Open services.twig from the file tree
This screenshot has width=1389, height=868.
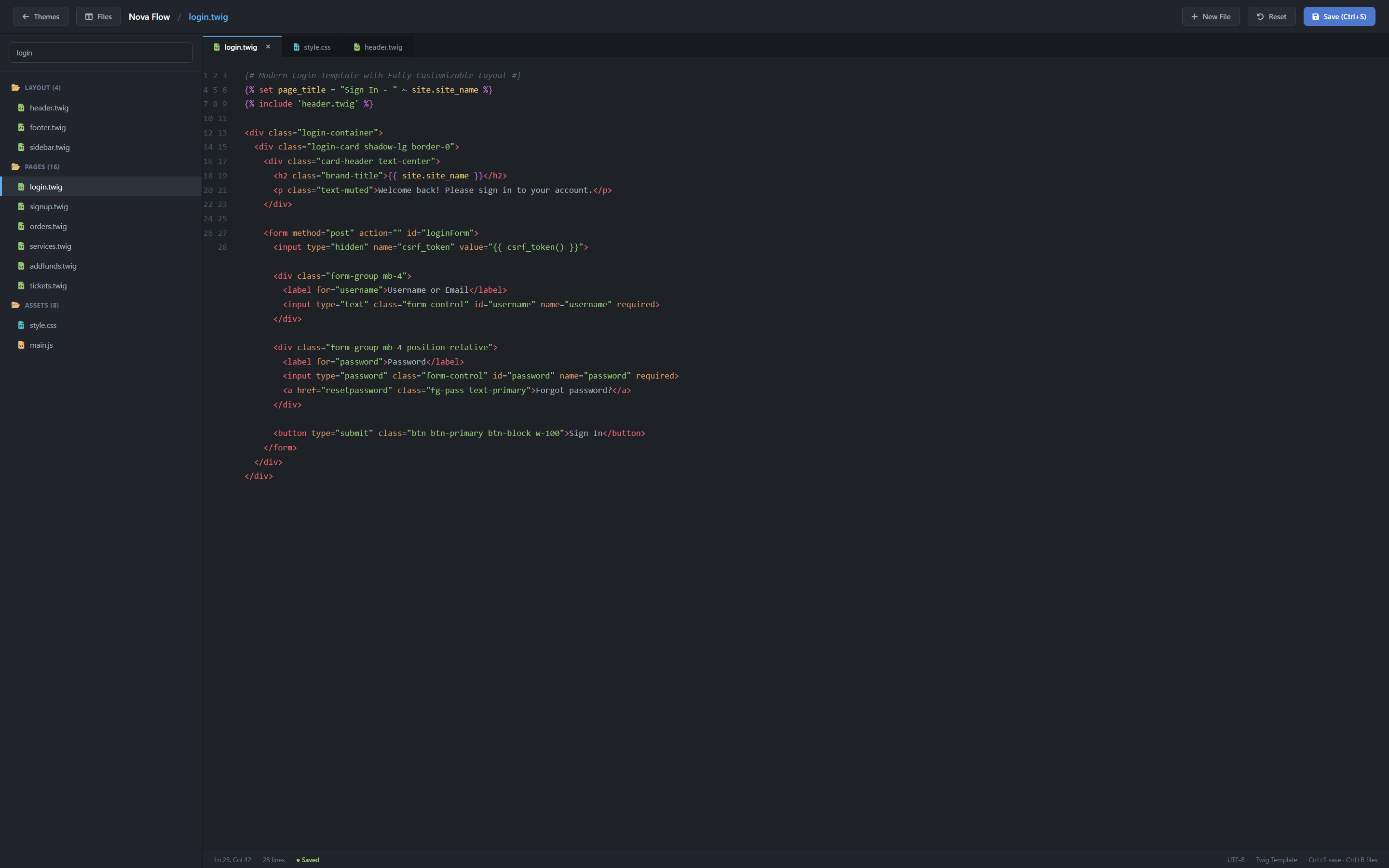pyautogui.click(x=100, y=246)
